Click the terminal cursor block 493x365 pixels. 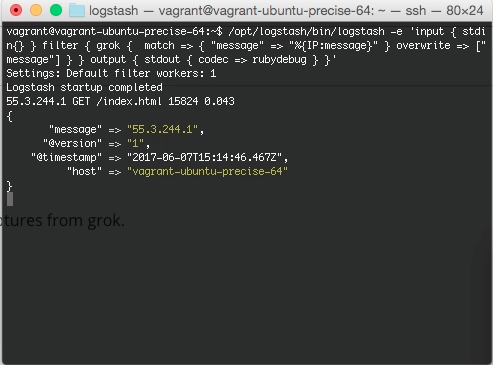click(x=10, y=199)
